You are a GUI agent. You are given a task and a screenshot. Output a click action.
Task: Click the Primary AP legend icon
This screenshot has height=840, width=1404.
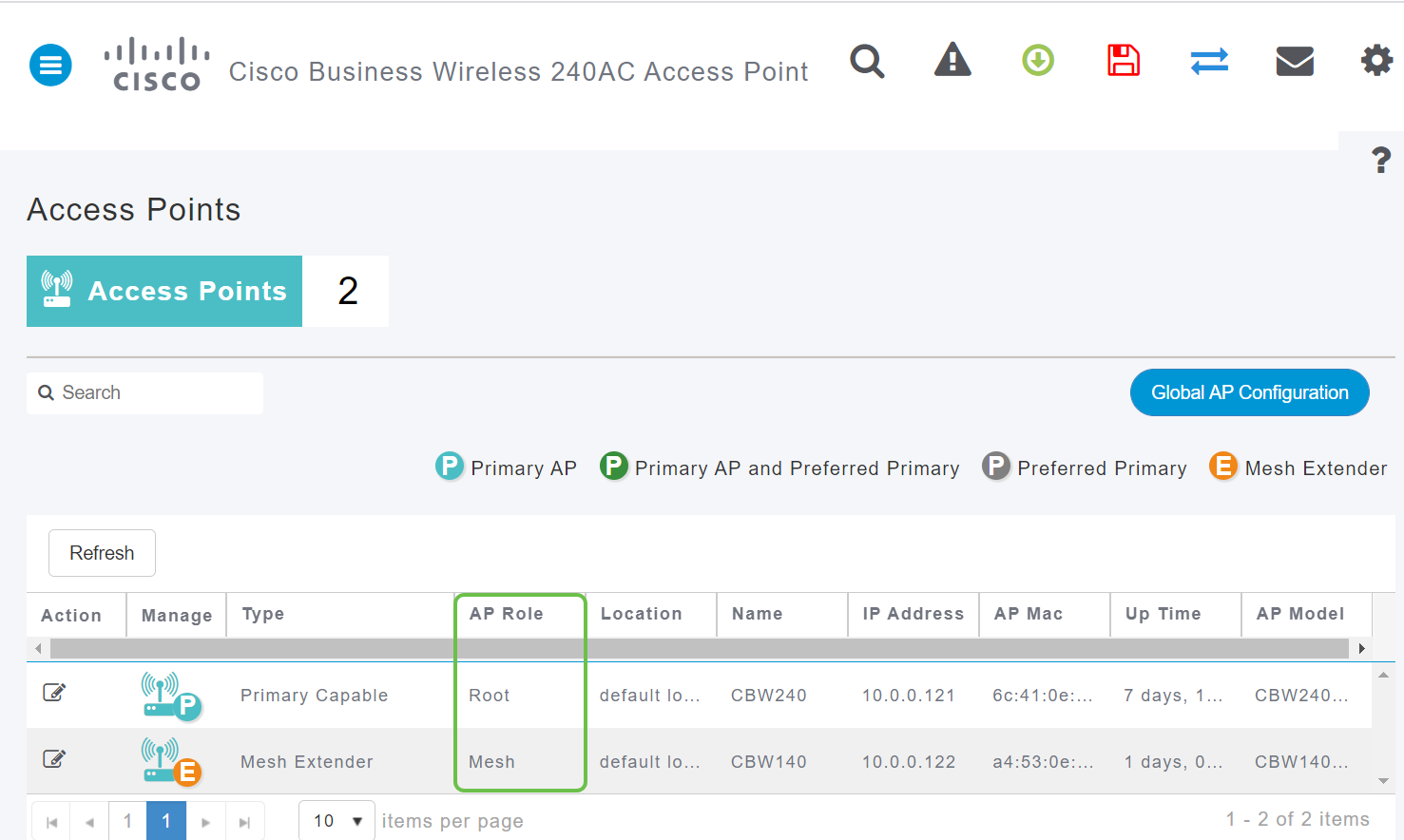pyautogui.click(x=450, y=467)
